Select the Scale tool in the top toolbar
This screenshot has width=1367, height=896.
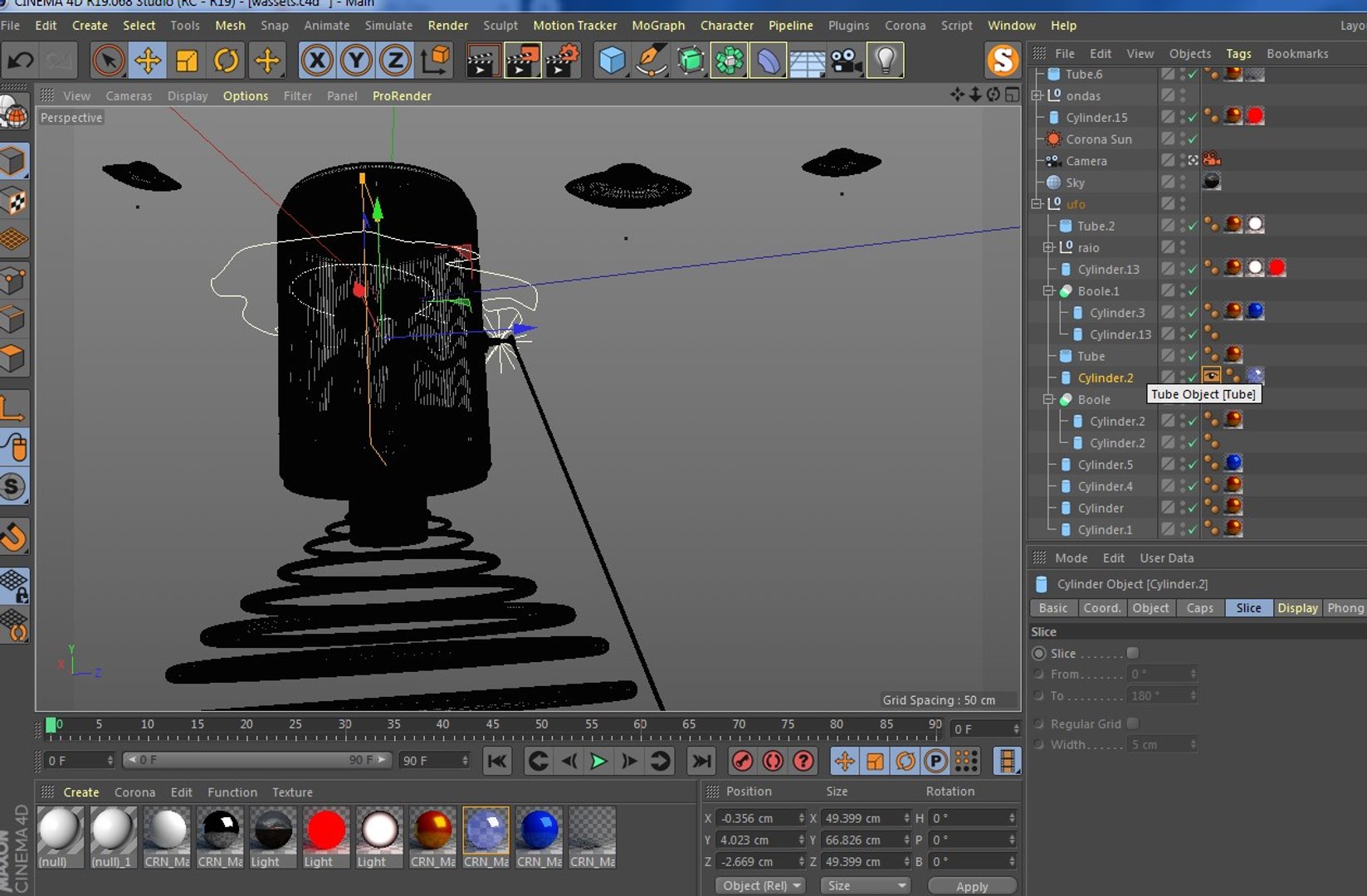tap(187, 61)
